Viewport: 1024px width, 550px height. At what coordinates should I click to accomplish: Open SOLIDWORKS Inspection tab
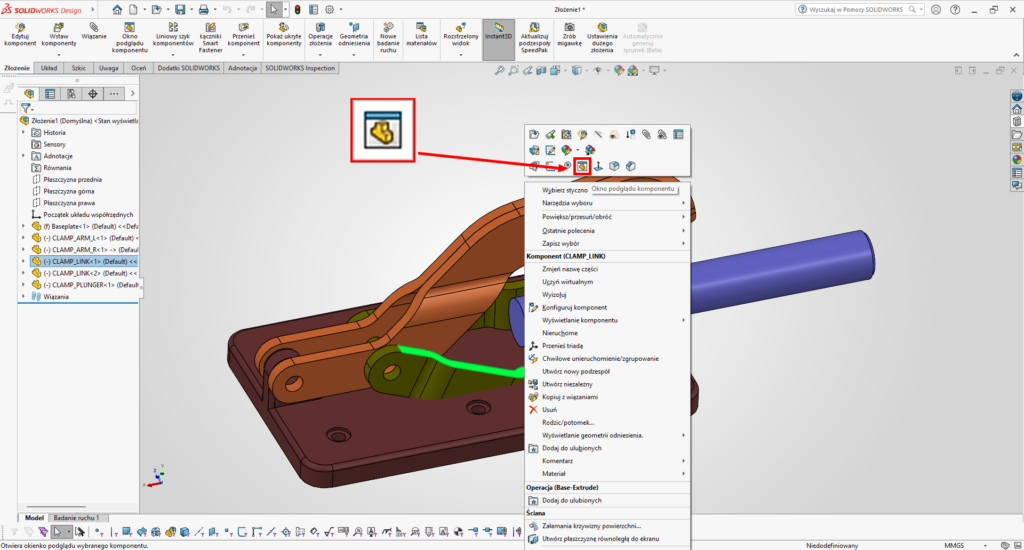click(x=300, y=68)
